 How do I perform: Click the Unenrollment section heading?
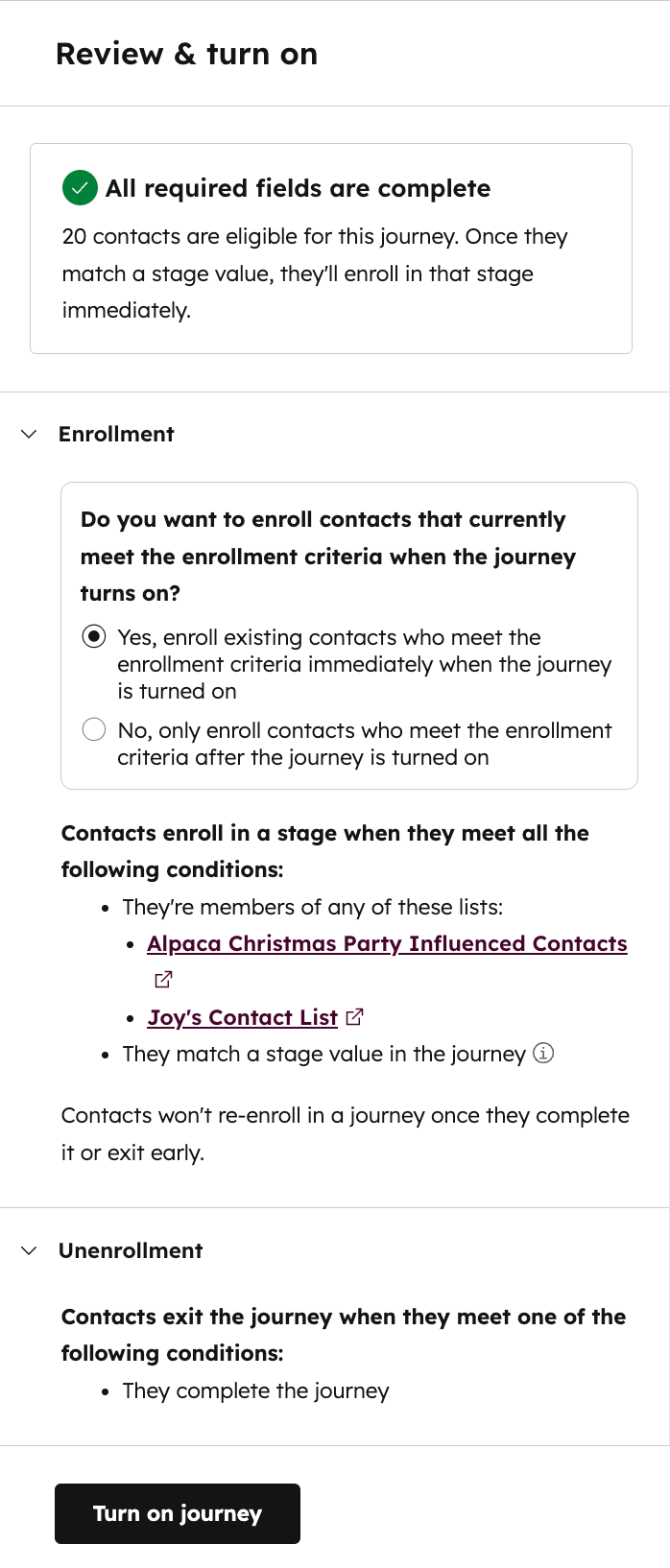131,1250
